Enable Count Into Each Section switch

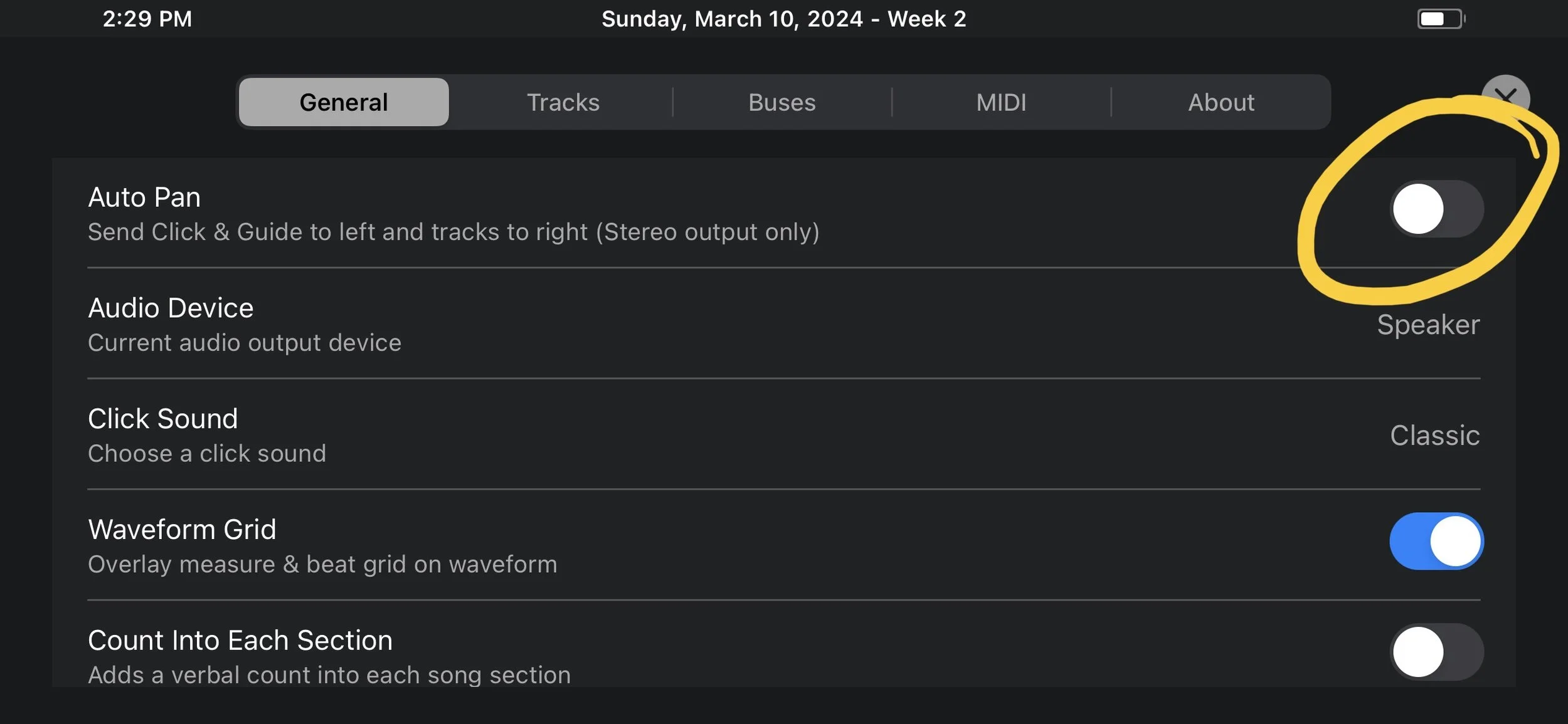coord(1436,652)
